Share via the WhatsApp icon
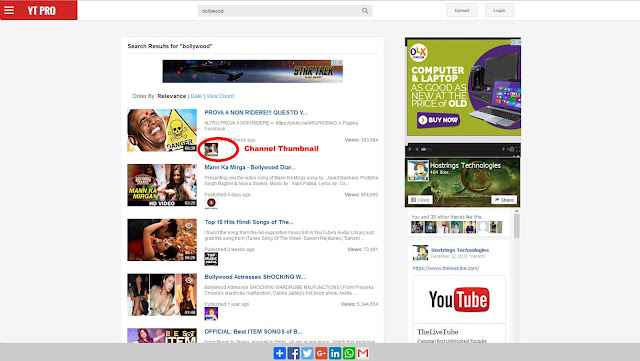 click(349, 353)
